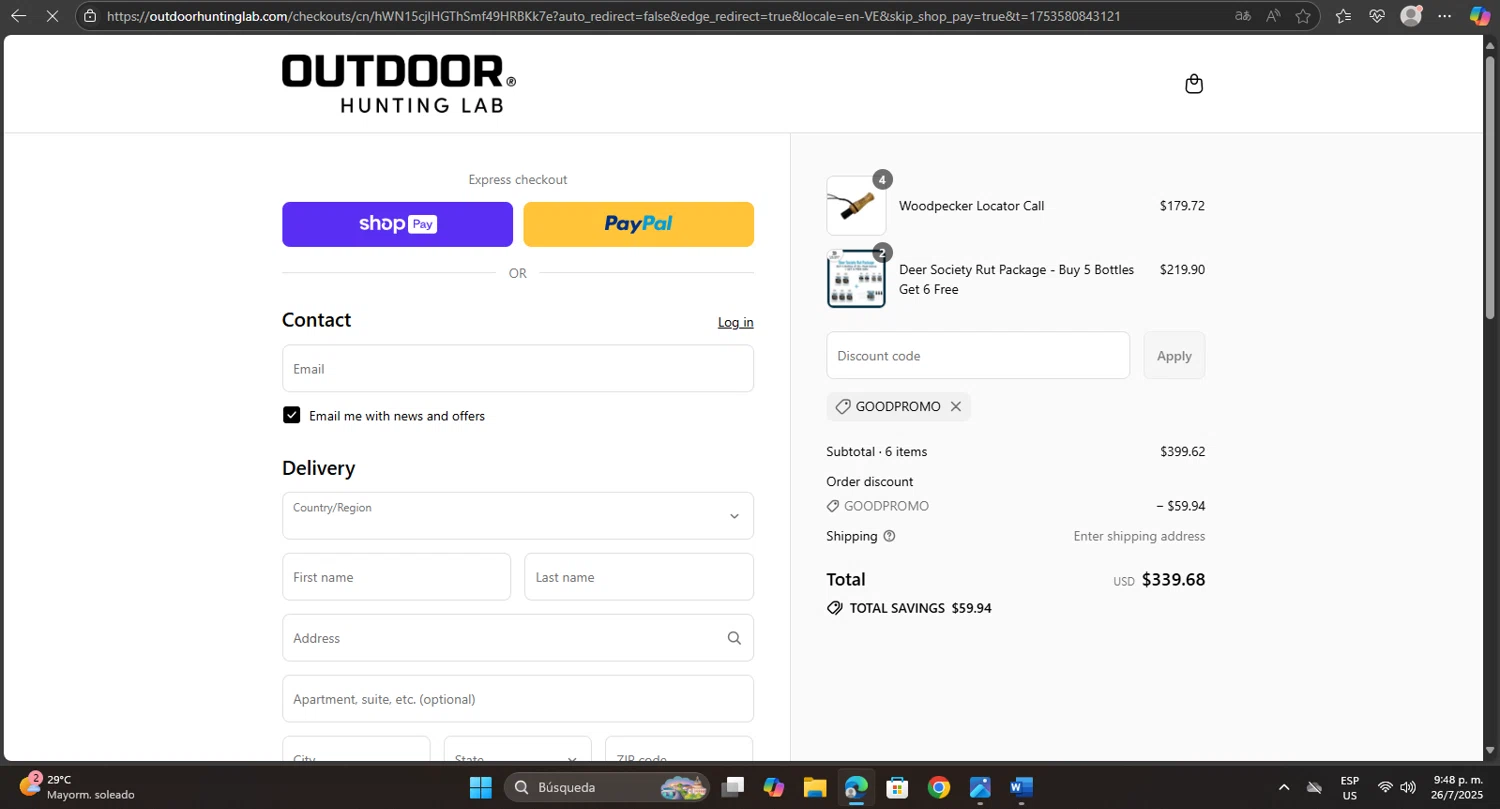Click the Woodpecker Locator Call product name
This screenshot has height=809, width=1500.
[971, 206]
